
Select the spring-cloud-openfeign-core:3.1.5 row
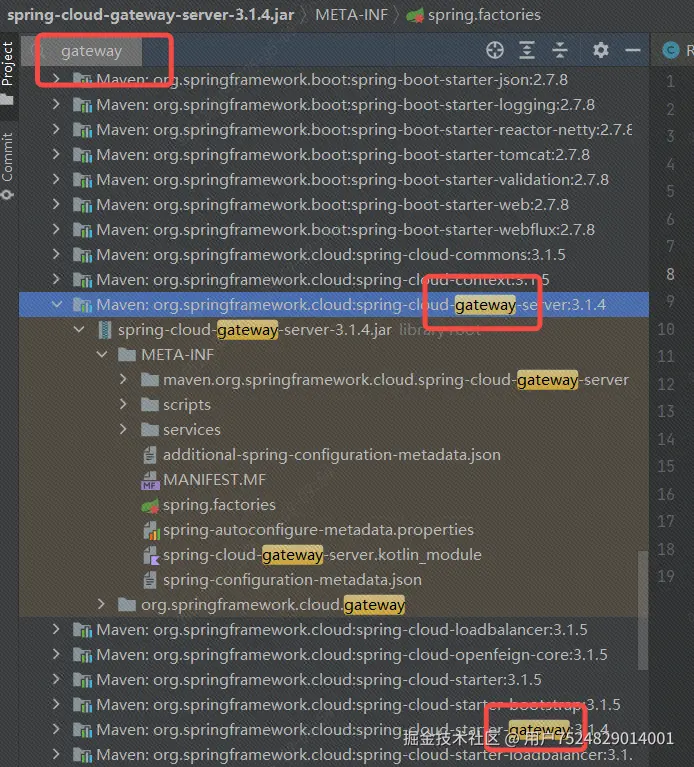coord(334,654)
